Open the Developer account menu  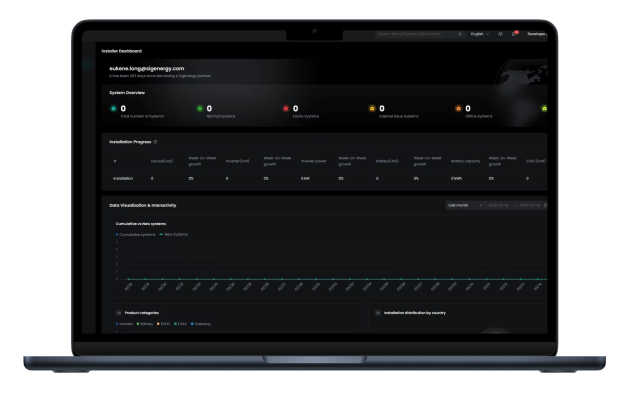click(537, 34)
